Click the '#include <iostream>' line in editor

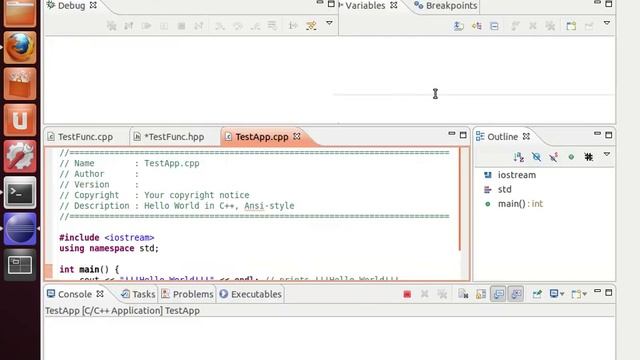[107, 238]
